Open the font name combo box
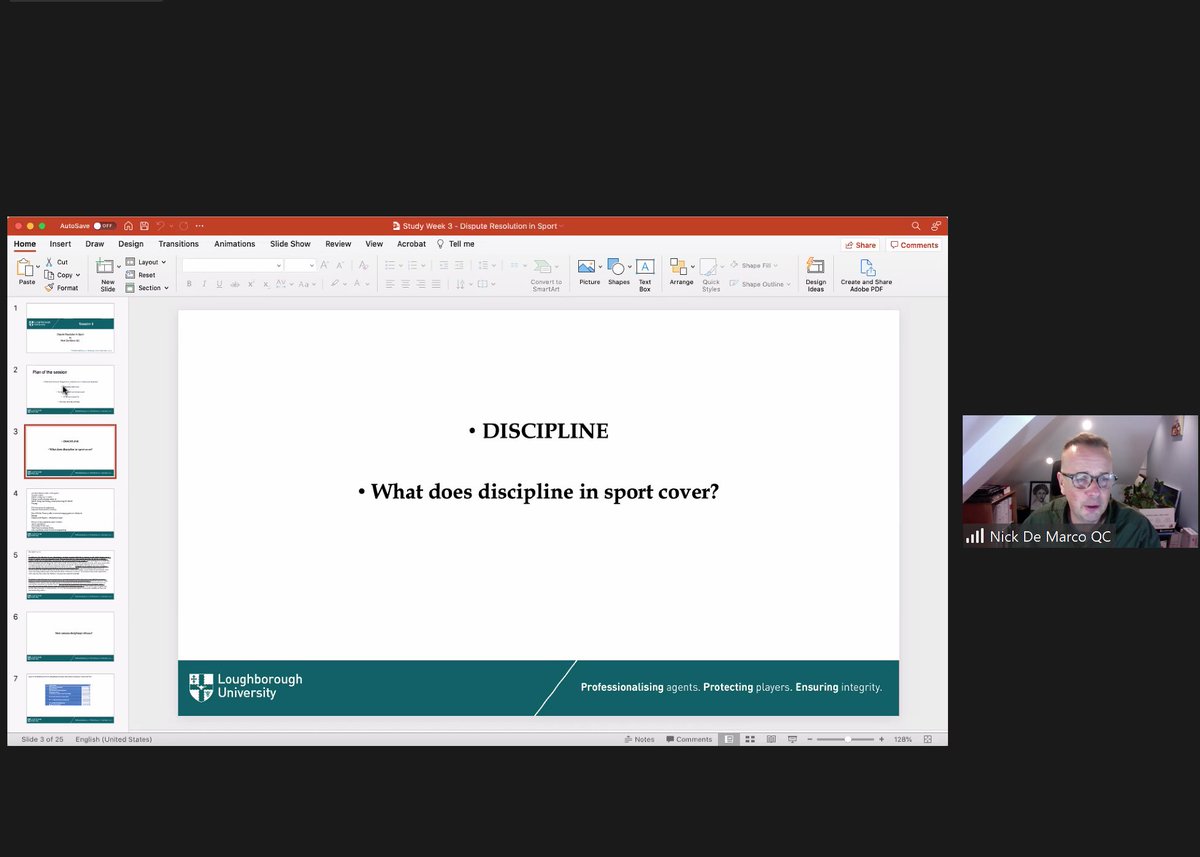This screenshot has width=1200, height=857. (232, 265)
